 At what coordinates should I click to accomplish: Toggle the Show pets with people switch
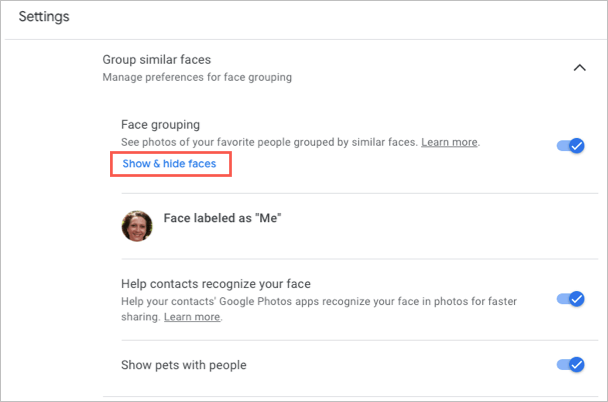tap(570, 364)
